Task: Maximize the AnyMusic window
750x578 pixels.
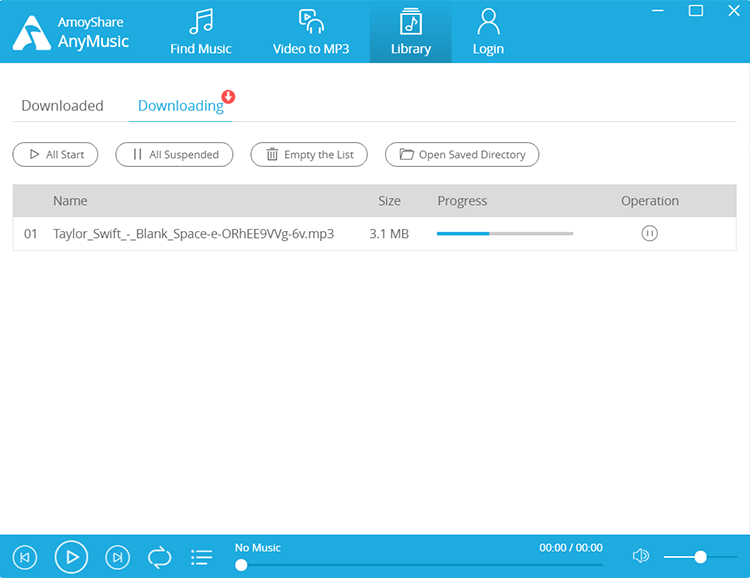Action: [695, 11]
